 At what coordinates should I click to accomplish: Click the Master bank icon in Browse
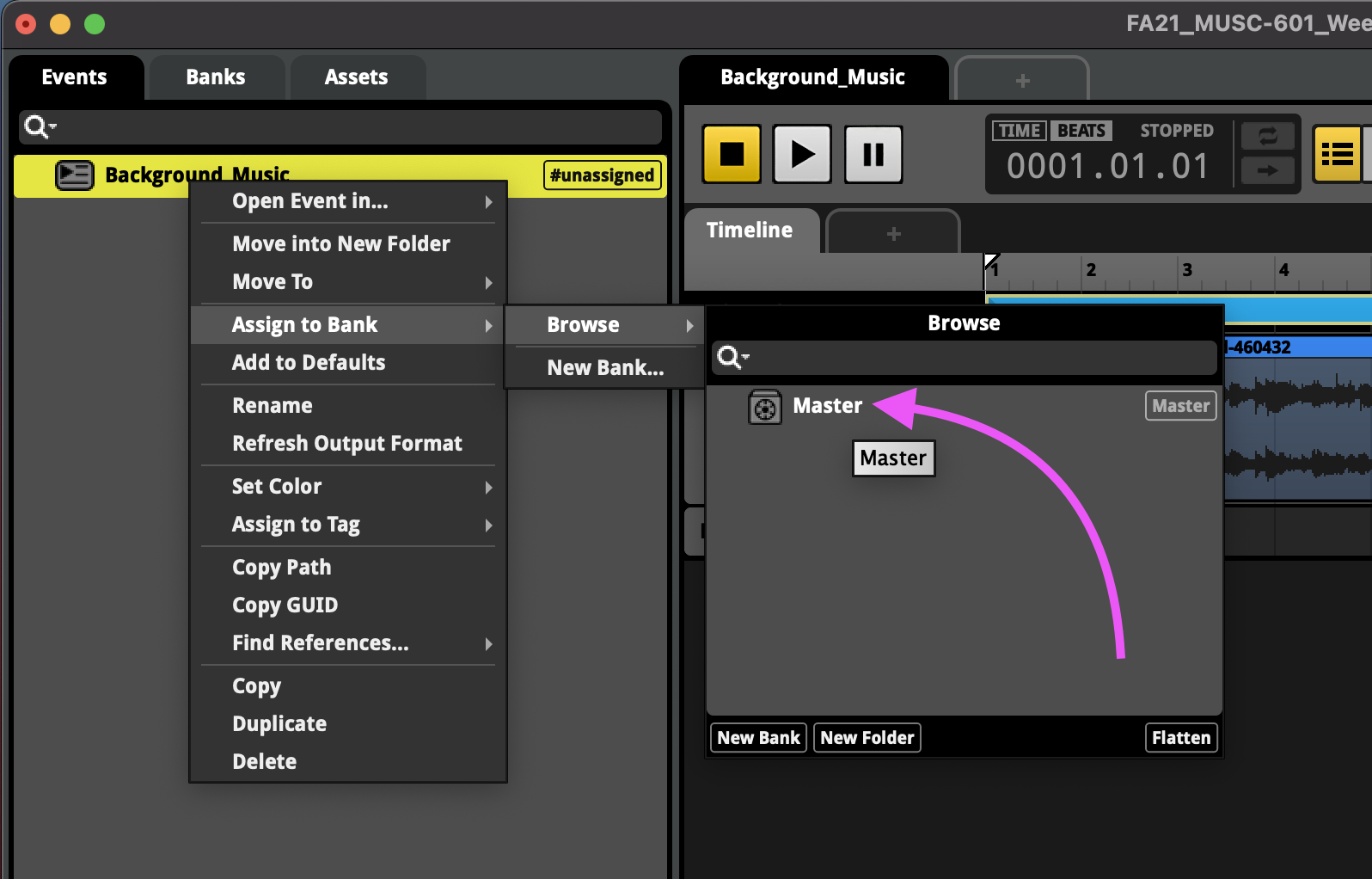(x=764, y=407)
